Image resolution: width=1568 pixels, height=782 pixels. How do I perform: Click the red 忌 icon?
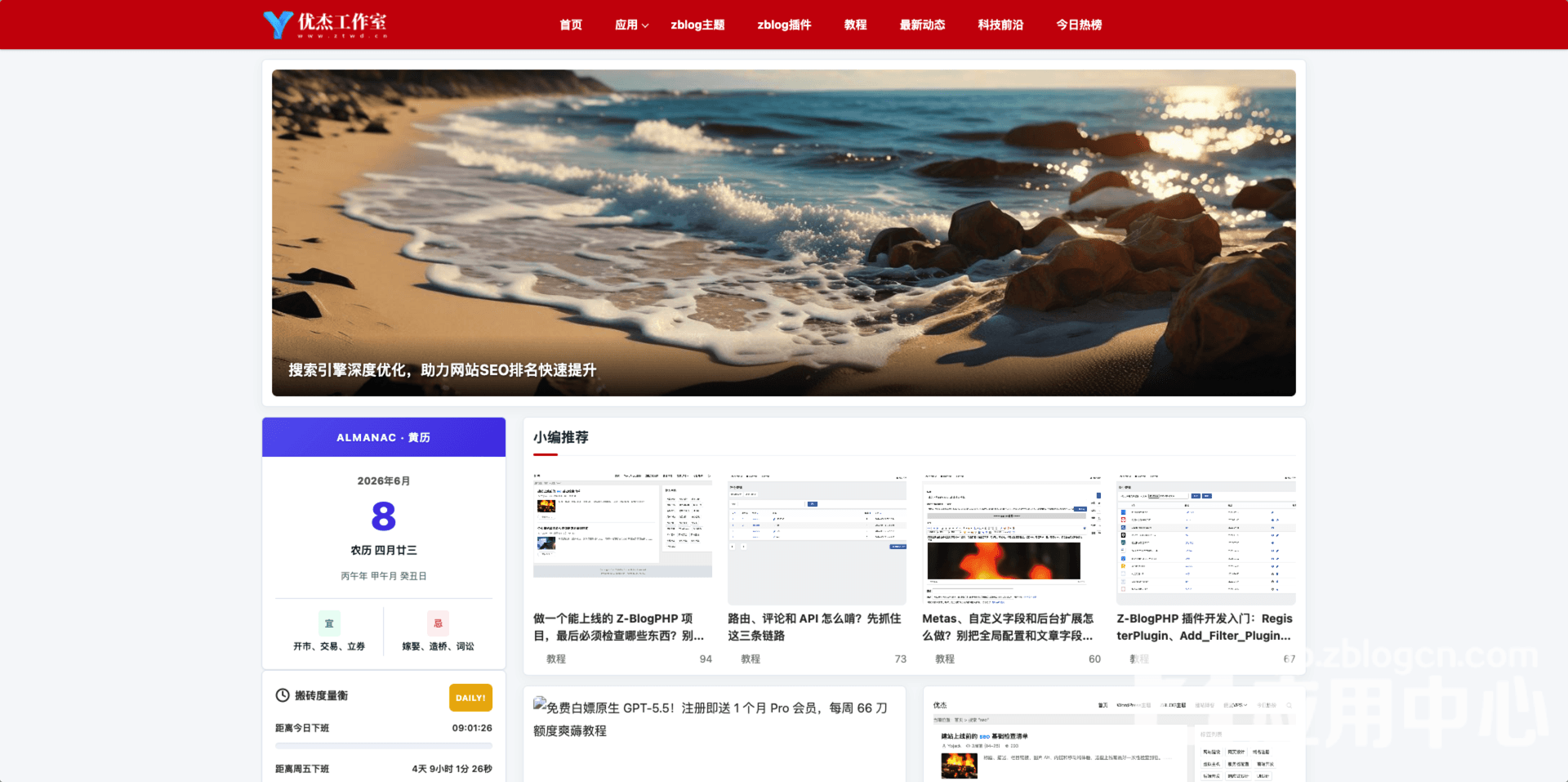click(438, 623)
